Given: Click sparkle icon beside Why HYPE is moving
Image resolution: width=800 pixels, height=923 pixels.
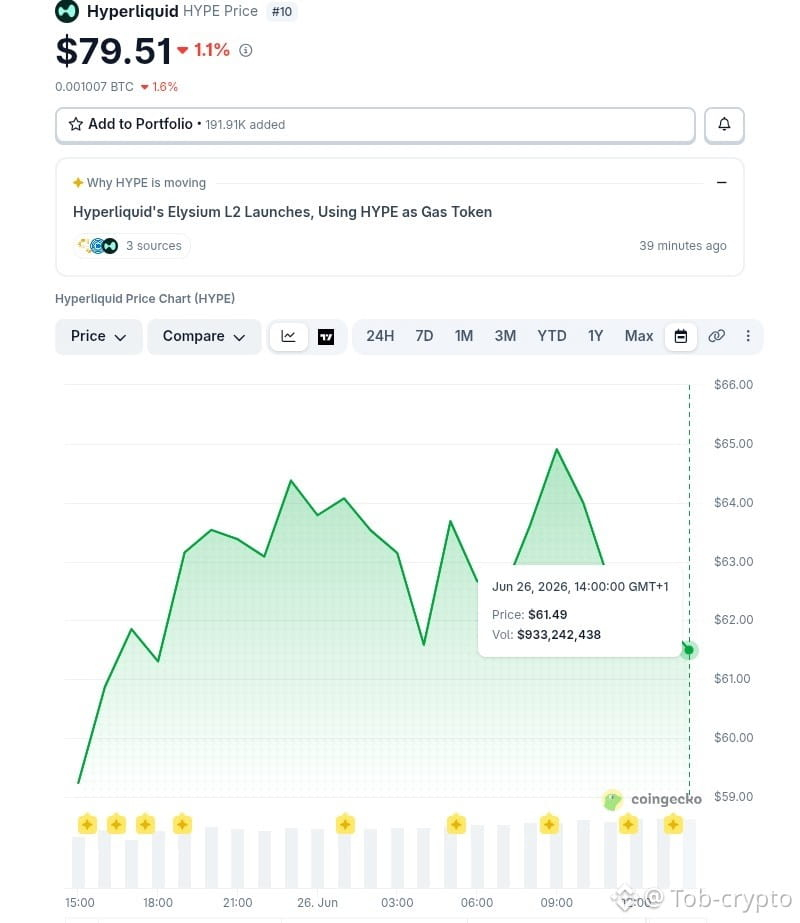Looking at the screenshot, I should 78,182.
